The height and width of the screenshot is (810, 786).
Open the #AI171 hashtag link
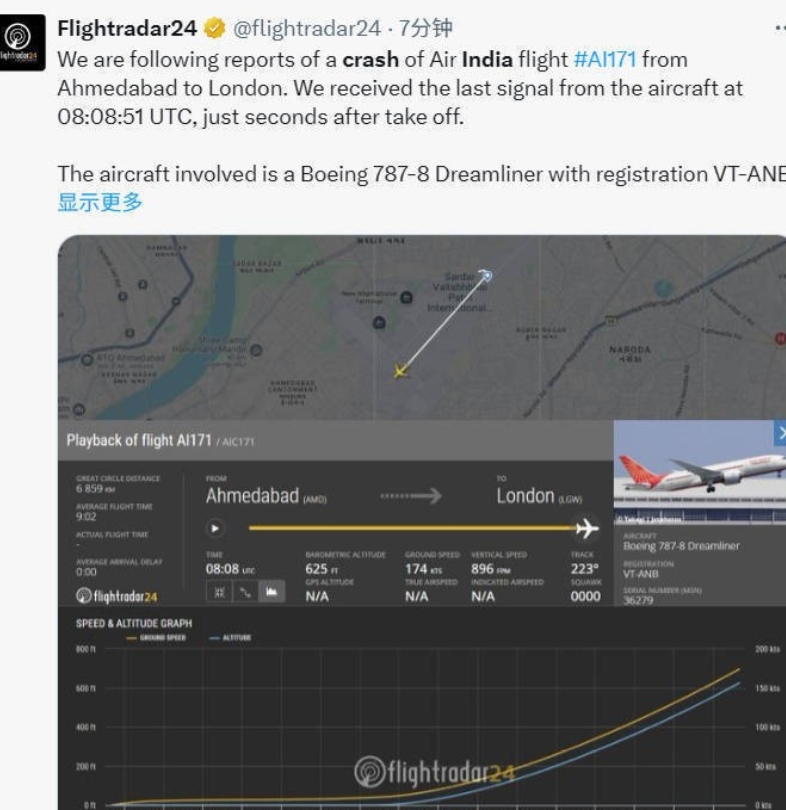pos(605,59)
